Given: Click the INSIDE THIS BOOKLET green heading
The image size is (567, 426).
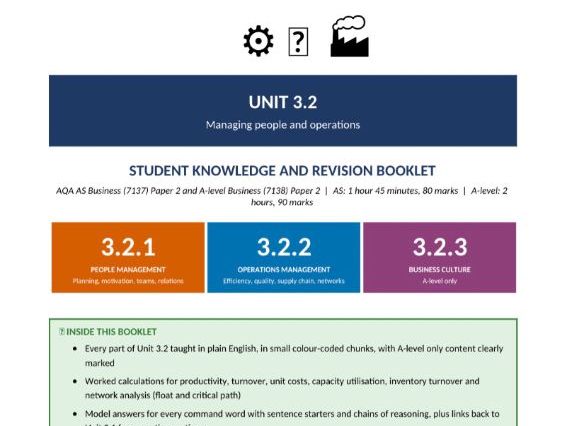Looking at the screenshot, I should 111,332.
